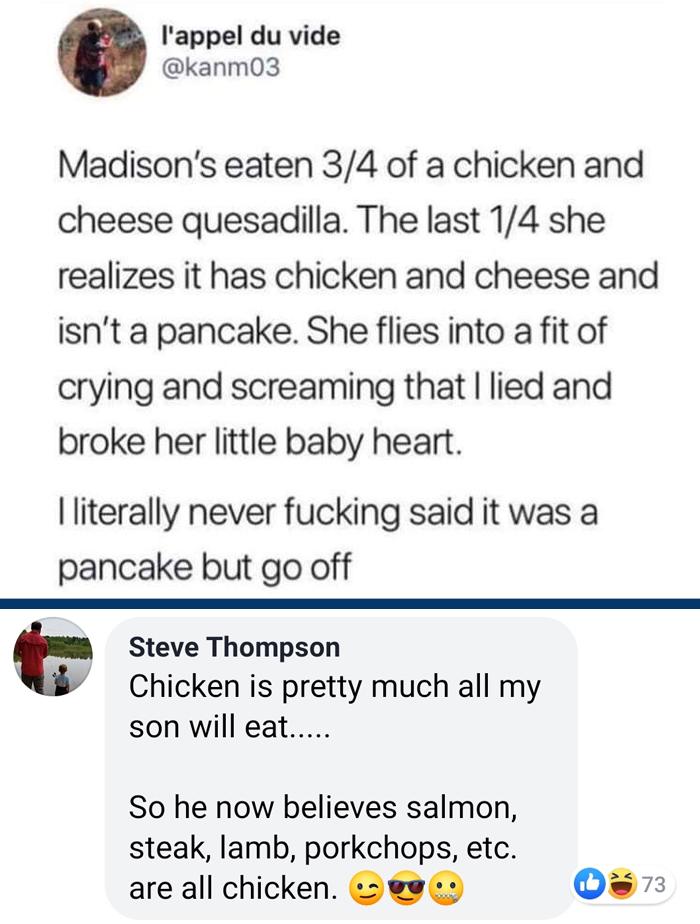Click Steve Thompson's profile picture
This screenshot has height=924, width=700.
pos(53,656)
